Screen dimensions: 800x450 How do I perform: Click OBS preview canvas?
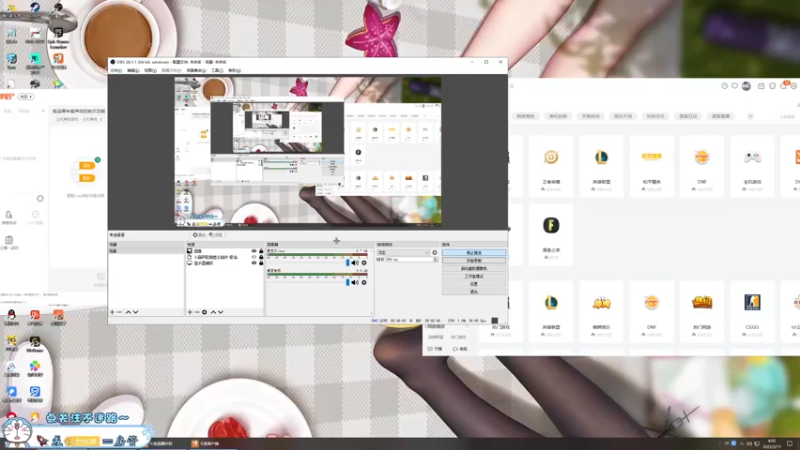308,152
